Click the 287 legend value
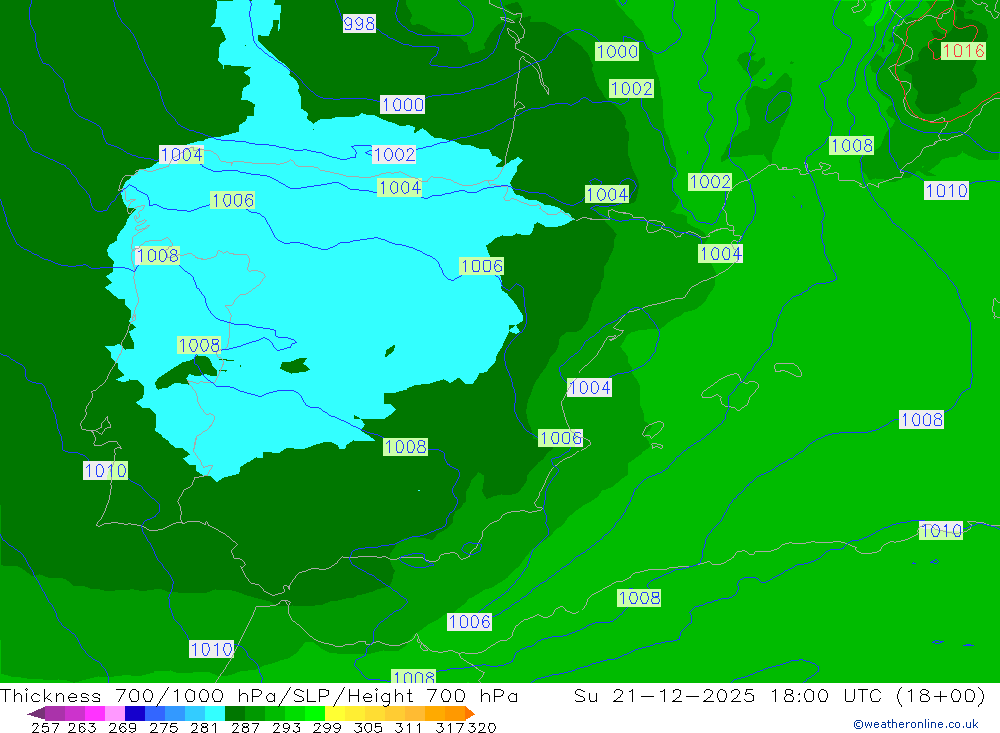Image resolution: width=1000 pixels, height=733 pixels. coord(245,727)
